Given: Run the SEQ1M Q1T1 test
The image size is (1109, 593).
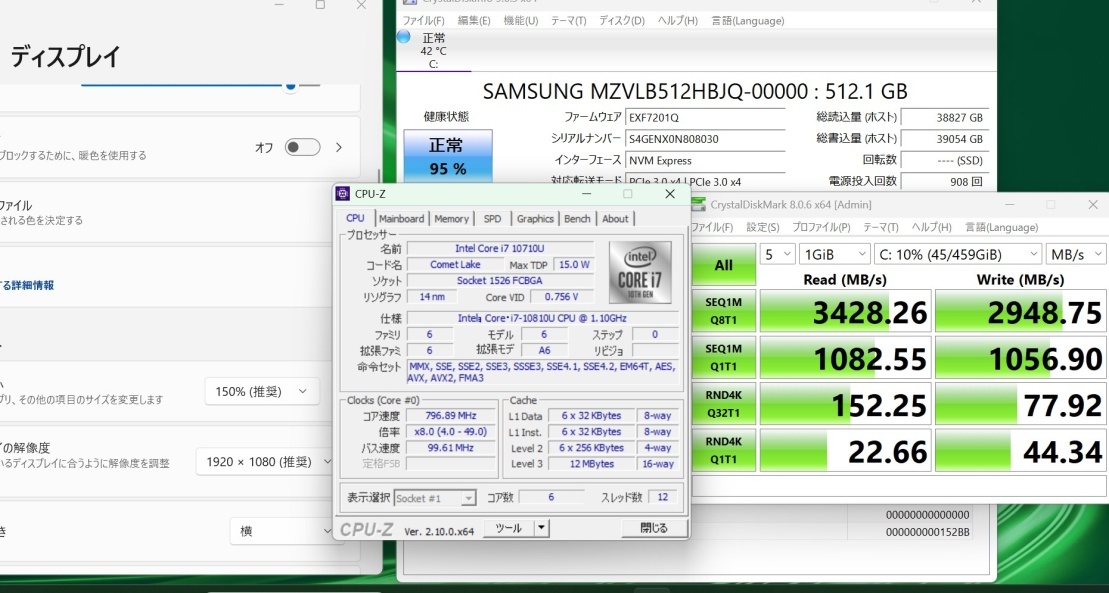Looking at the screenshot, I should coord(723,357).
